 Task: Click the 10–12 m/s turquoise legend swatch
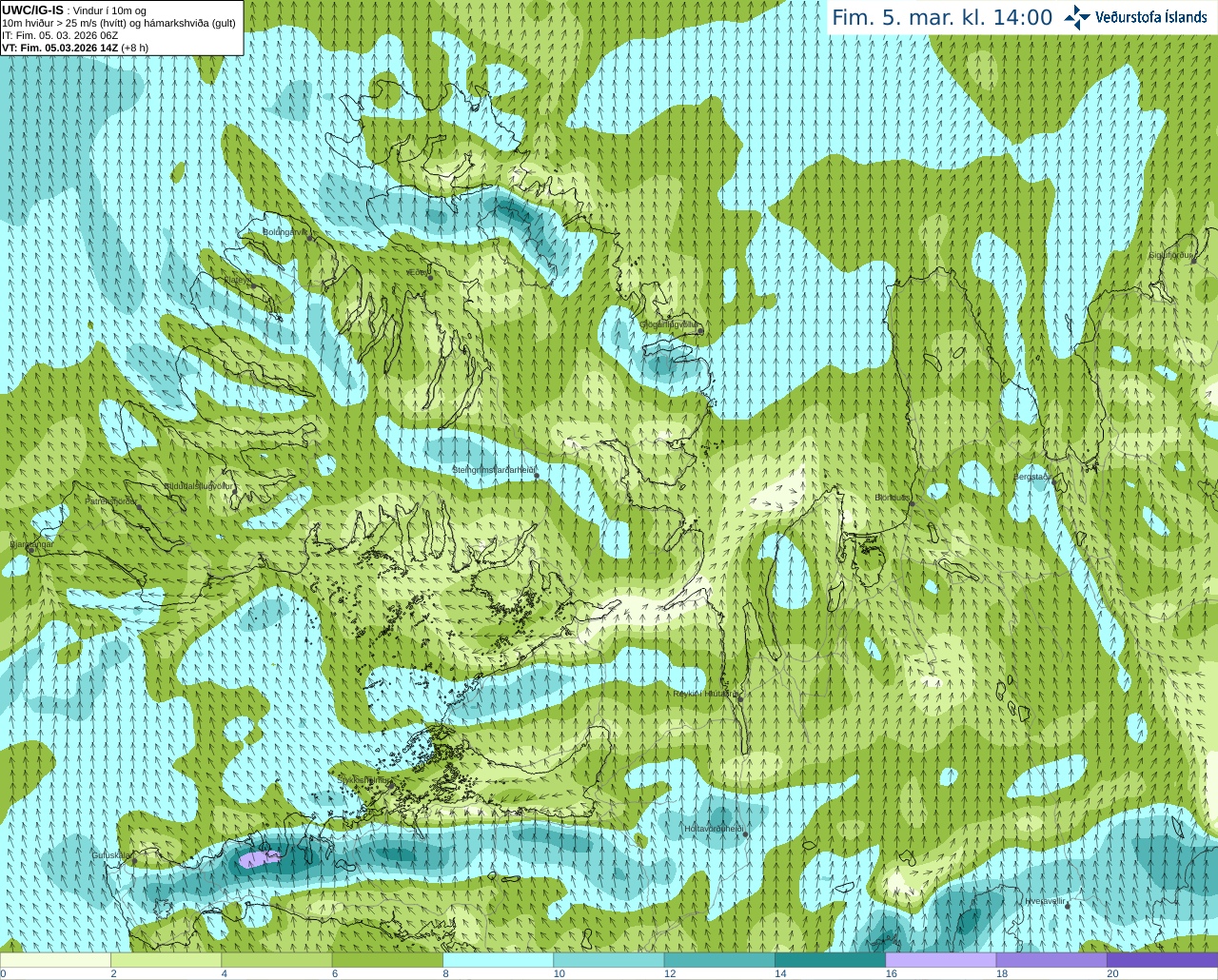[x=609, y=960]
